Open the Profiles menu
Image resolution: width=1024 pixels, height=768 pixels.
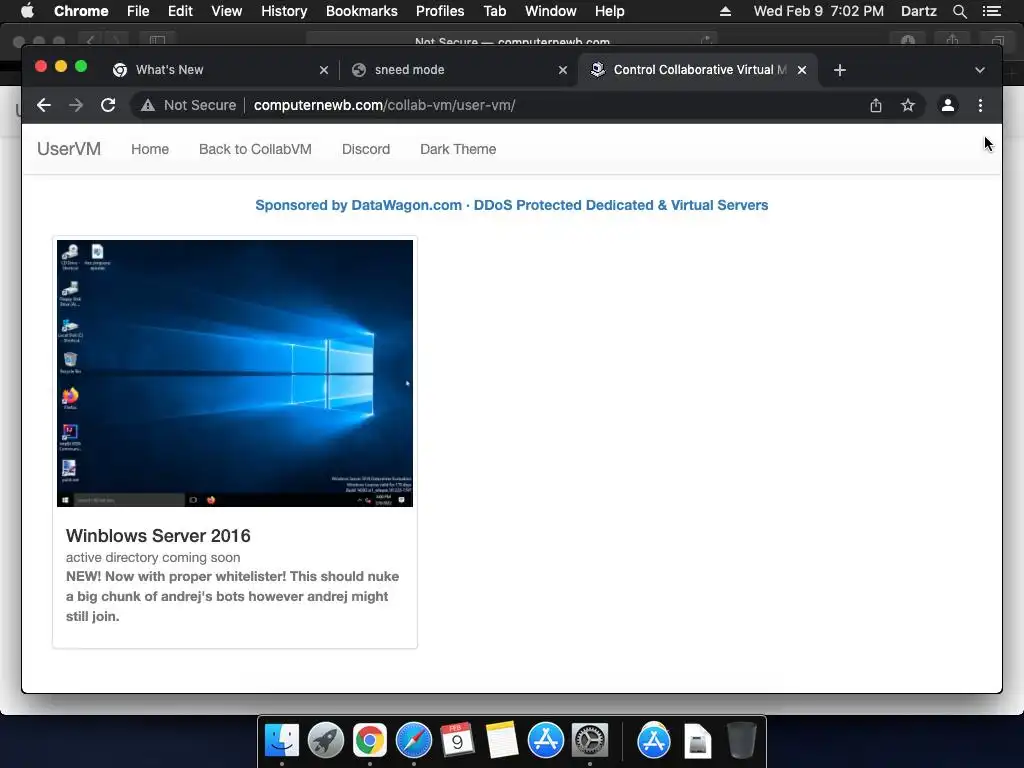tap(440, 11)
